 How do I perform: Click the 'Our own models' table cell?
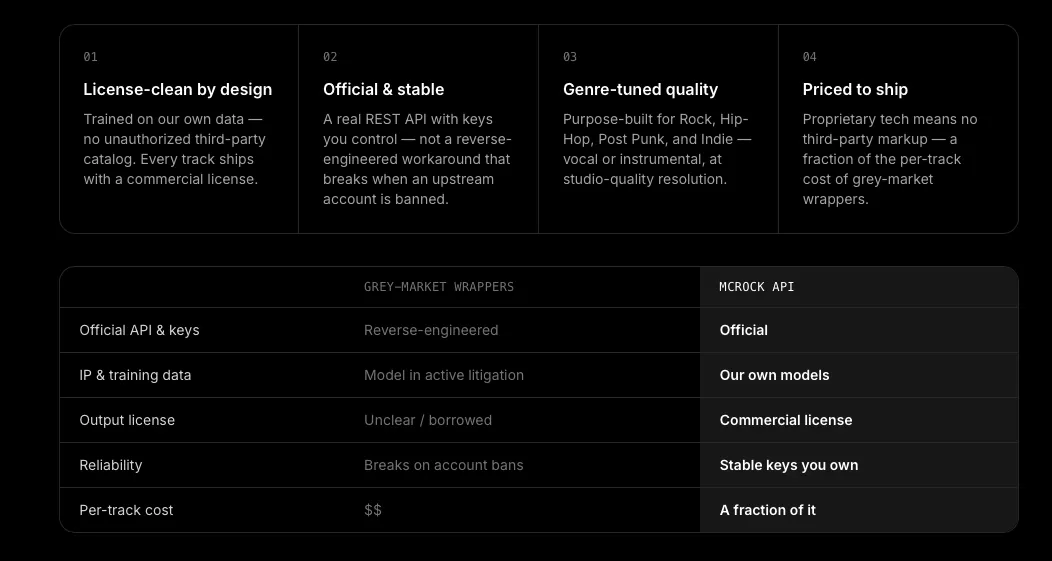click(774, 375)
